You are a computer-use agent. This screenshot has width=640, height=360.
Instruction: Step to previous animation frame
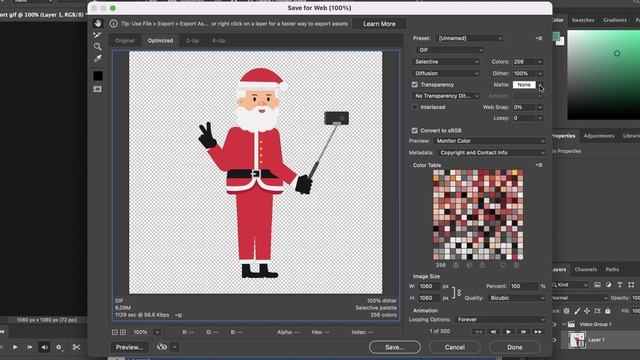[493, 332]
